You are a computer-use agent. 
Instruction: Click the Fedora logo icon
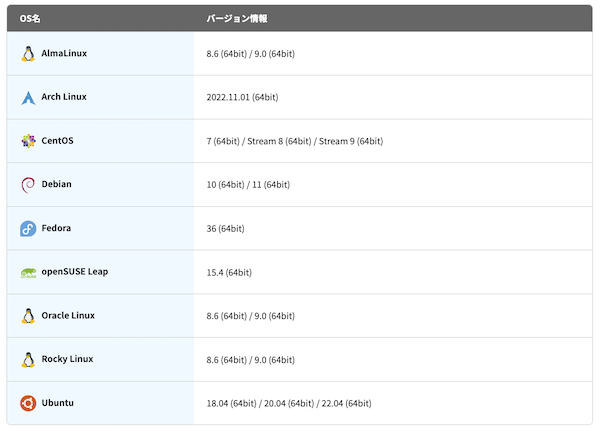click(x=28, y=229)
